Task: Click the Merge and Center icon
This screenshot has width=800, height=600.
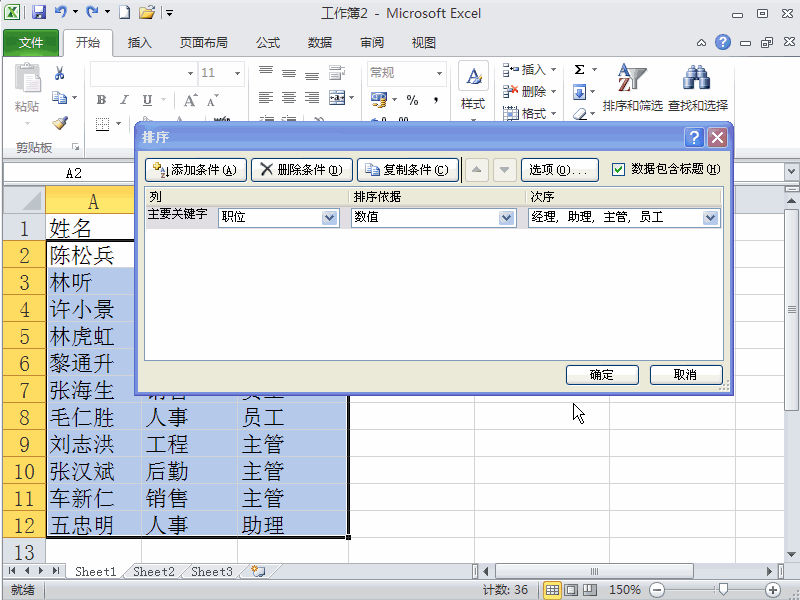Action: click(x=337, y=97)
